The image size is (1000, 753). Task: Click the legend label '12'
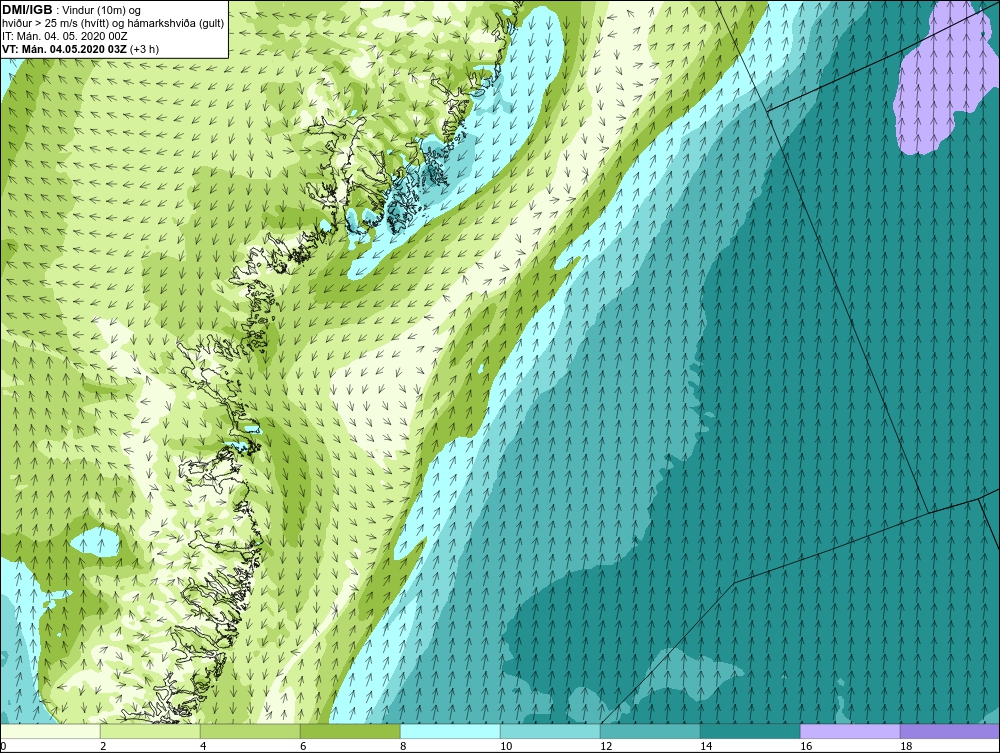click(x=606, y=746)
